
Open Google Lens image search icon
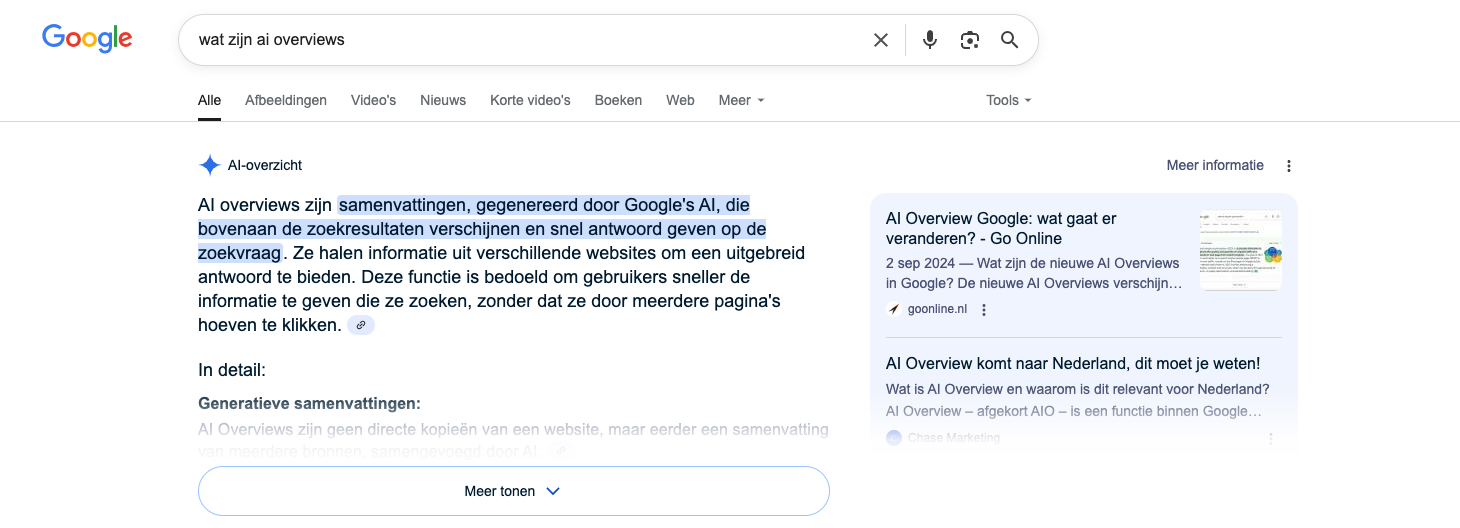tap(969, 40)
